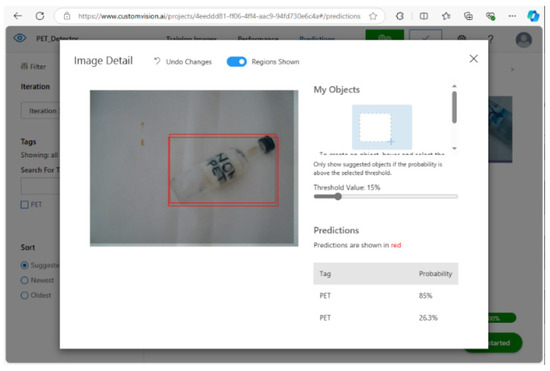
Task: Adjust the Threshold Value slider handle
Action: click(x=338, y=196)
